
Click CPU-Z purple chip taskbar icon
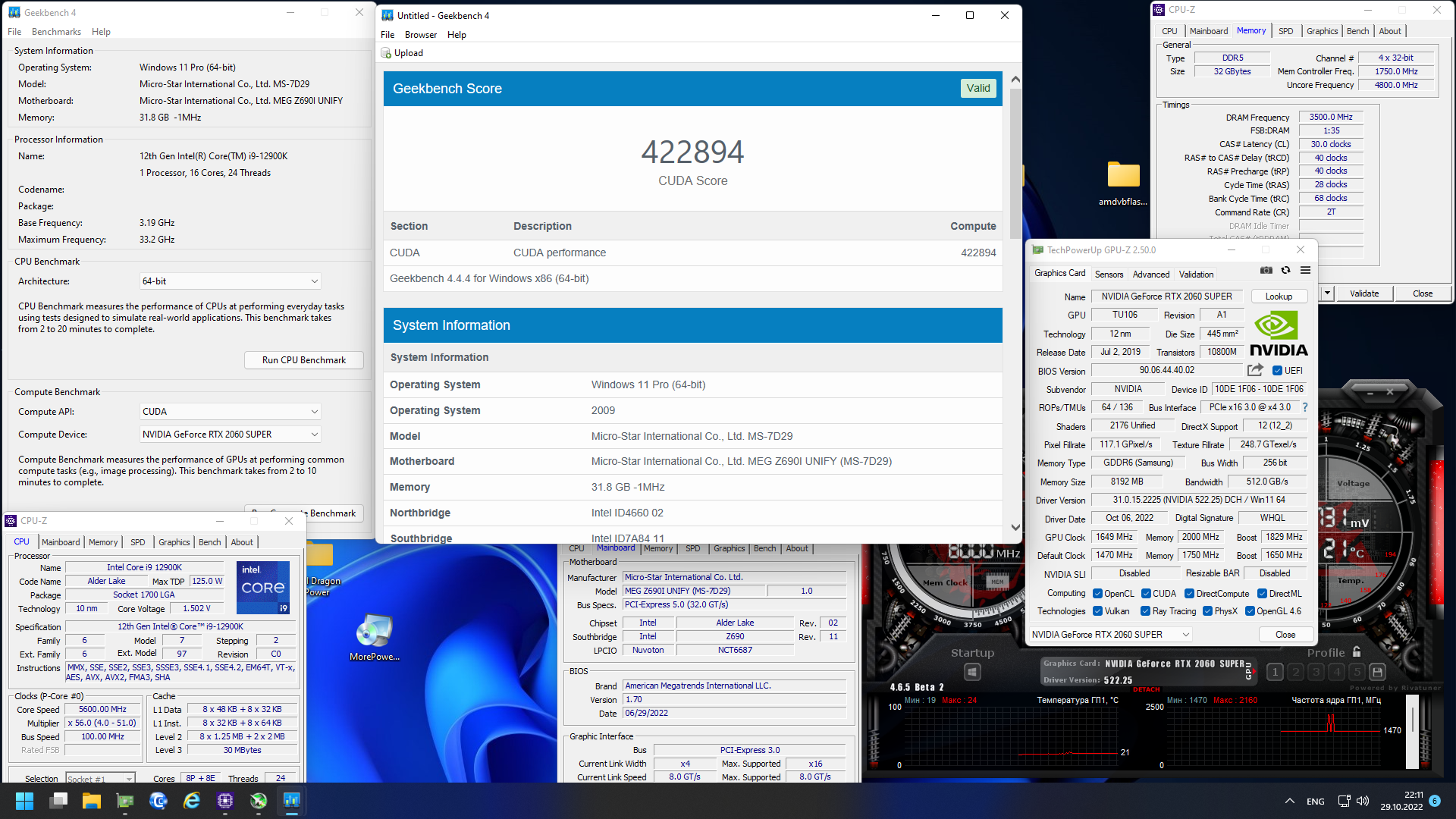click(x=225, y=801)
